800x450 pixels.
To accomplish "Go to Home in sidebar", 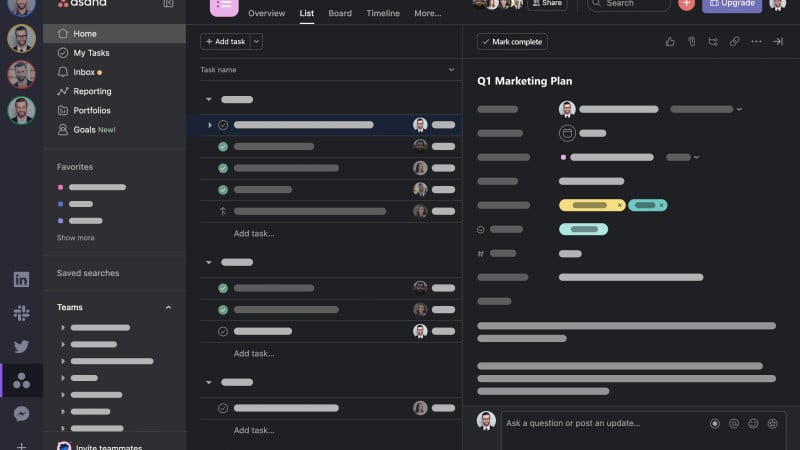I will point(114,34).
